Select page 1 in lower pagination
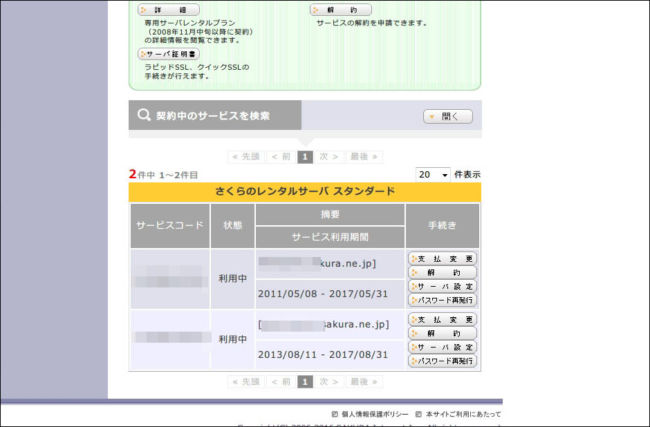 tap(305, 382)
